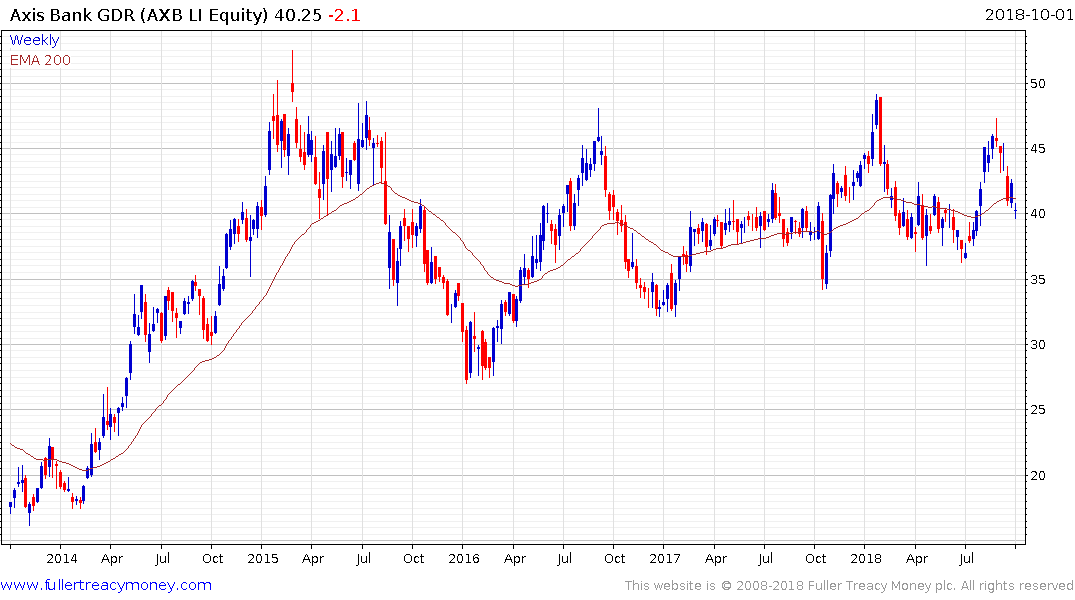Viewport: 1075px width, 600px height.
Task: Click the 2018-10-01 chart date
Action: (x=1028, y=15)
